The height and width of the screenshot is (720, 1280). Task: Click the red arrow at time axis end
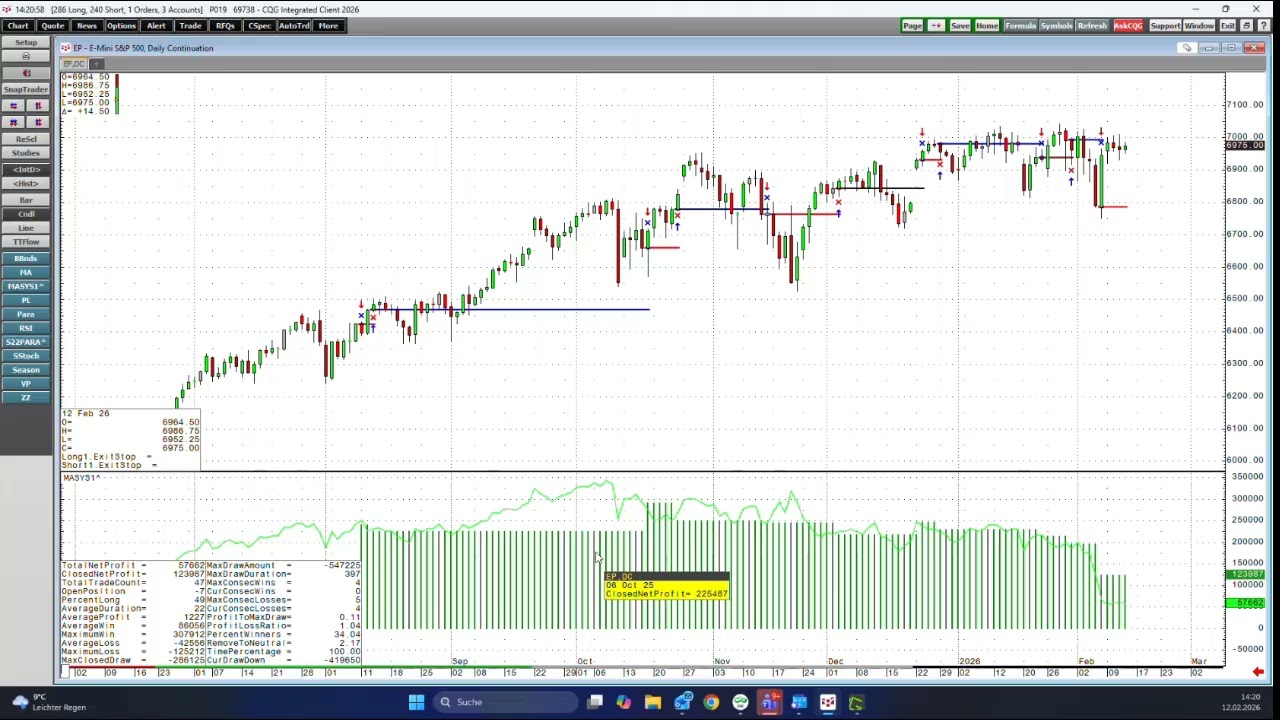(x=1258, y=672)
